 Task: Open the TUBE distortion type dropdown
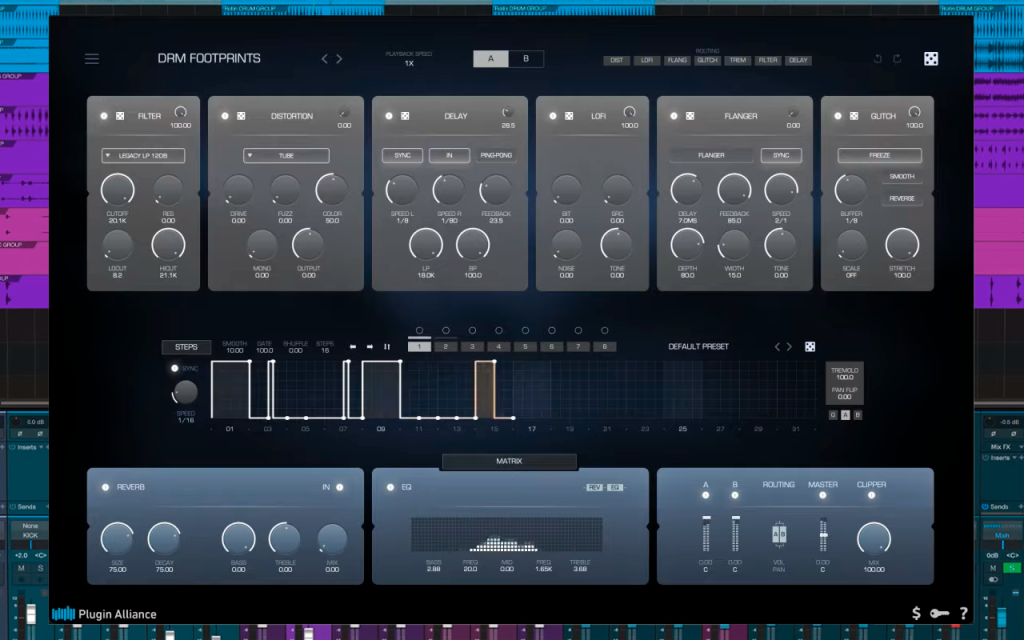click(x=286, y=155)
